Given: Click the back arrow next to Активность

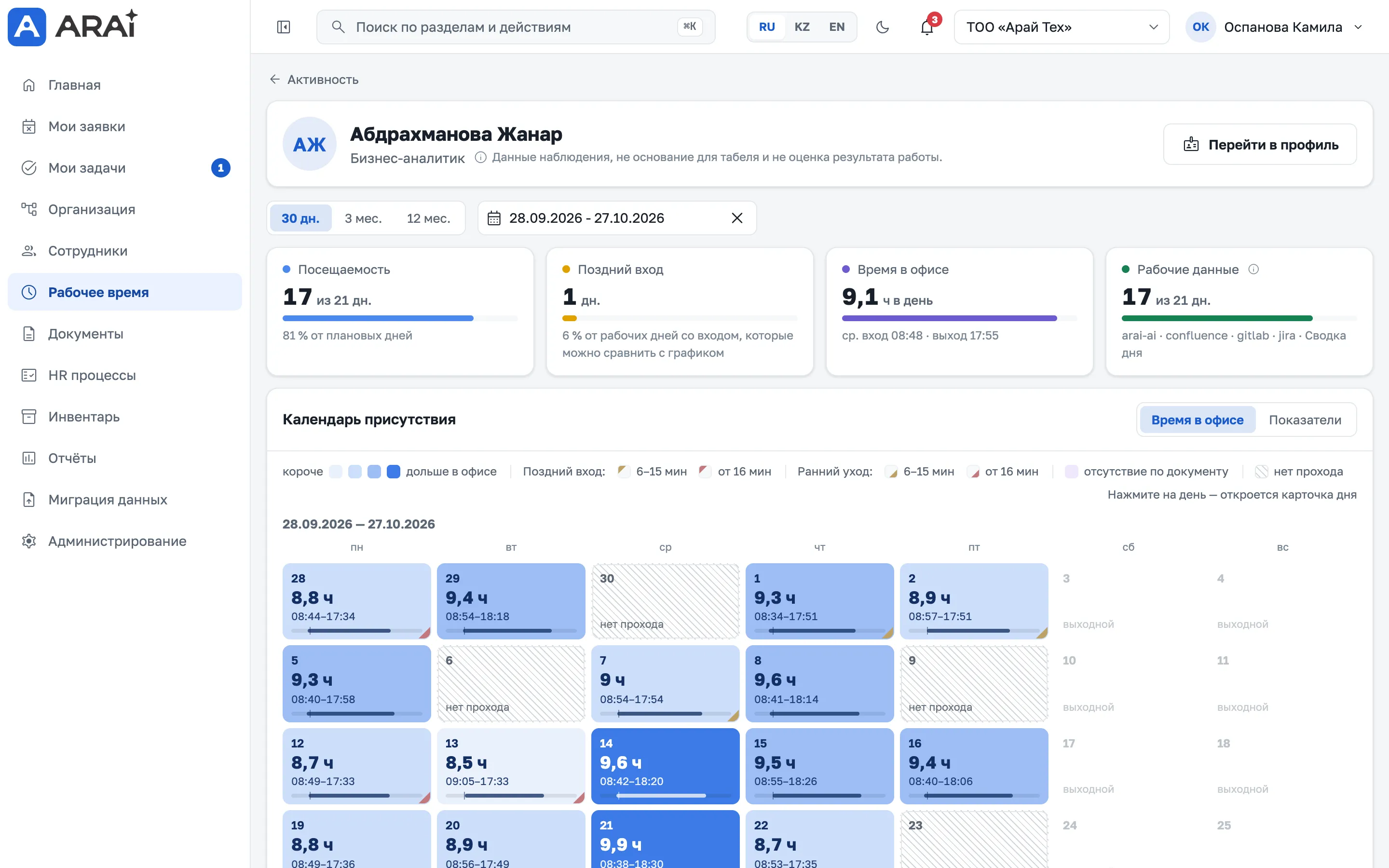Looking at the screenshot, I should point(275,79).
